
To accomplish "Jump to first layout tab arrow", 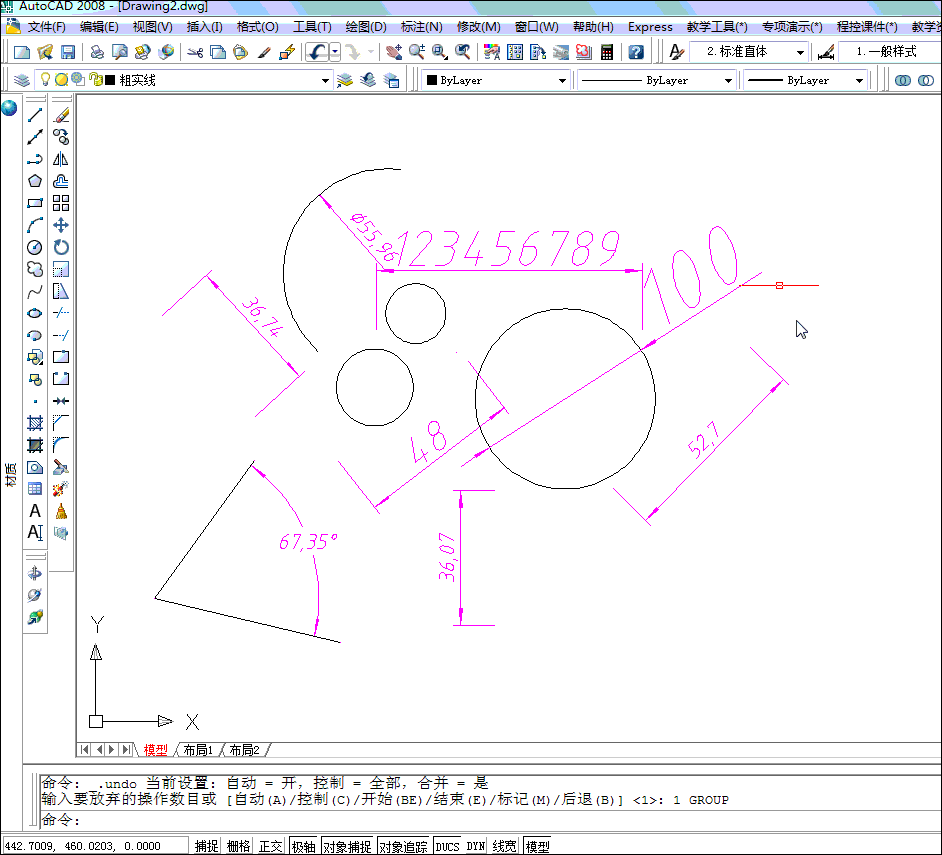I will (x=85, y=749).
